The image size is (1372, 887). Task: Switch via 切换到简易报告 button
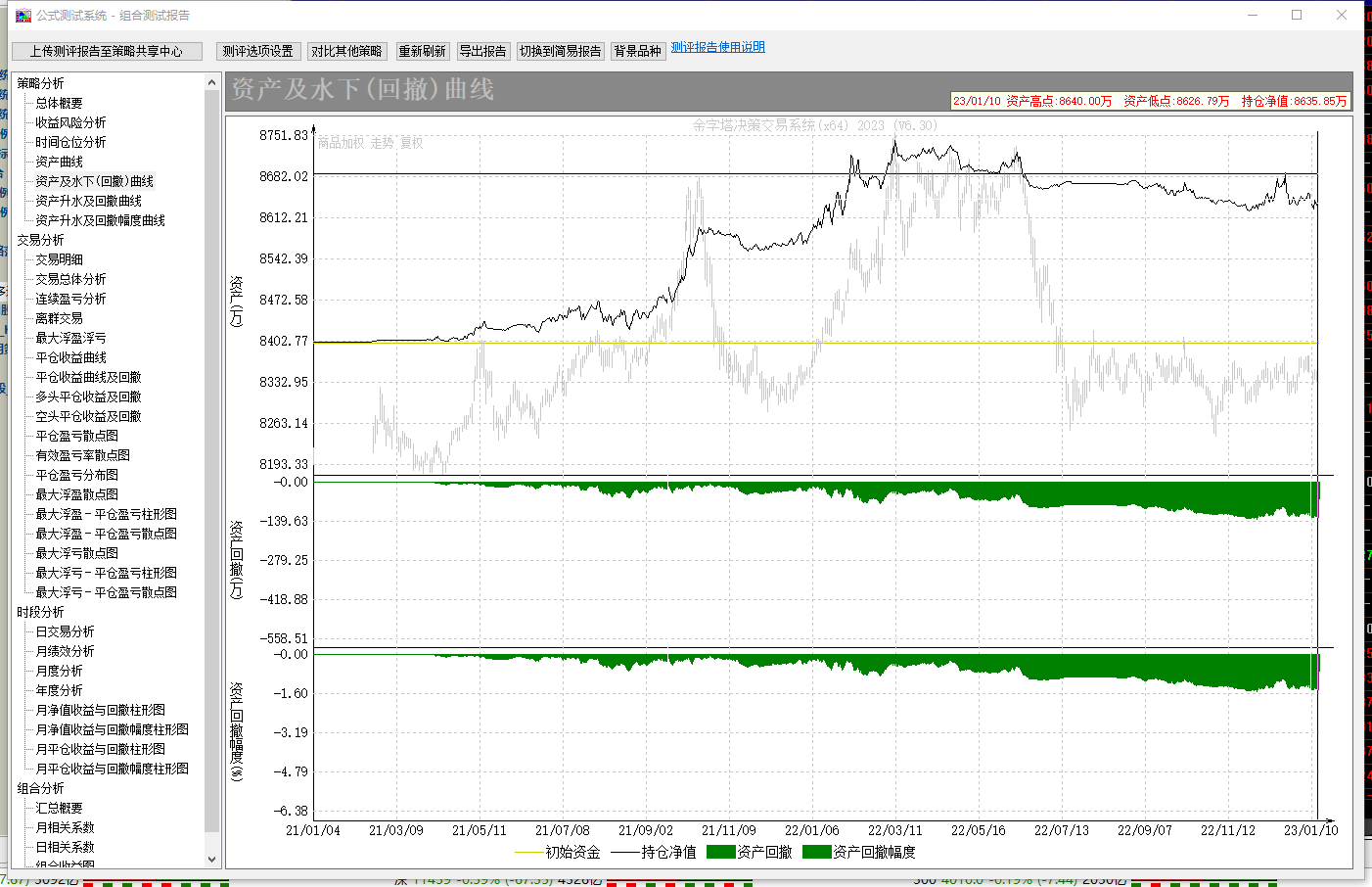(x=561, y=52)
